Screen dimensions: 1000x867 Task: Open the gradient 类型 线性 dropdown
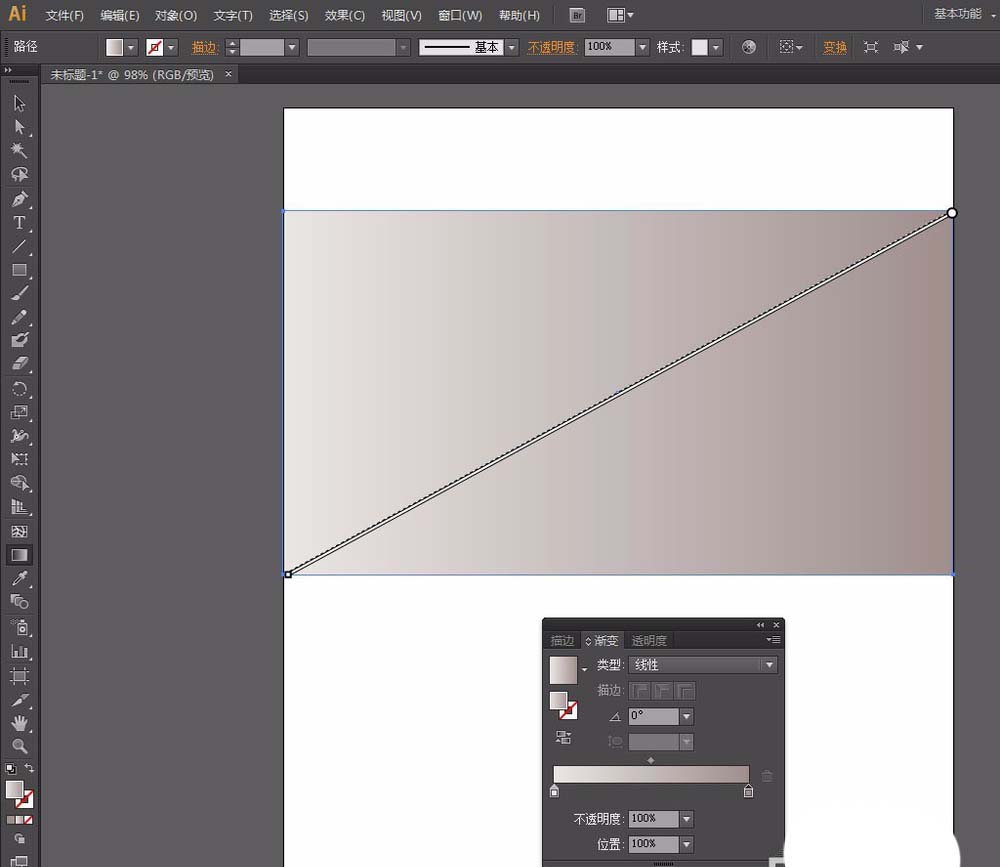(x=703, y=665)
